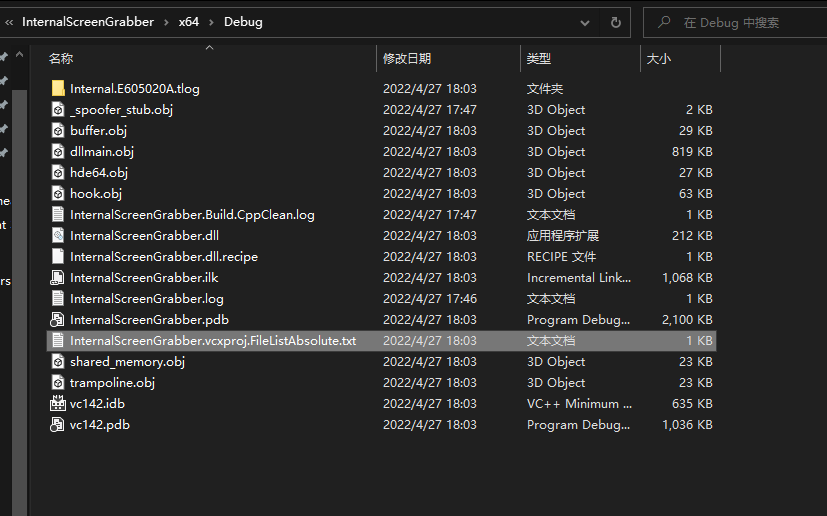Select the trampoline.obj file name
This screenshot has width=827, height=516.
tap(113, 383)
